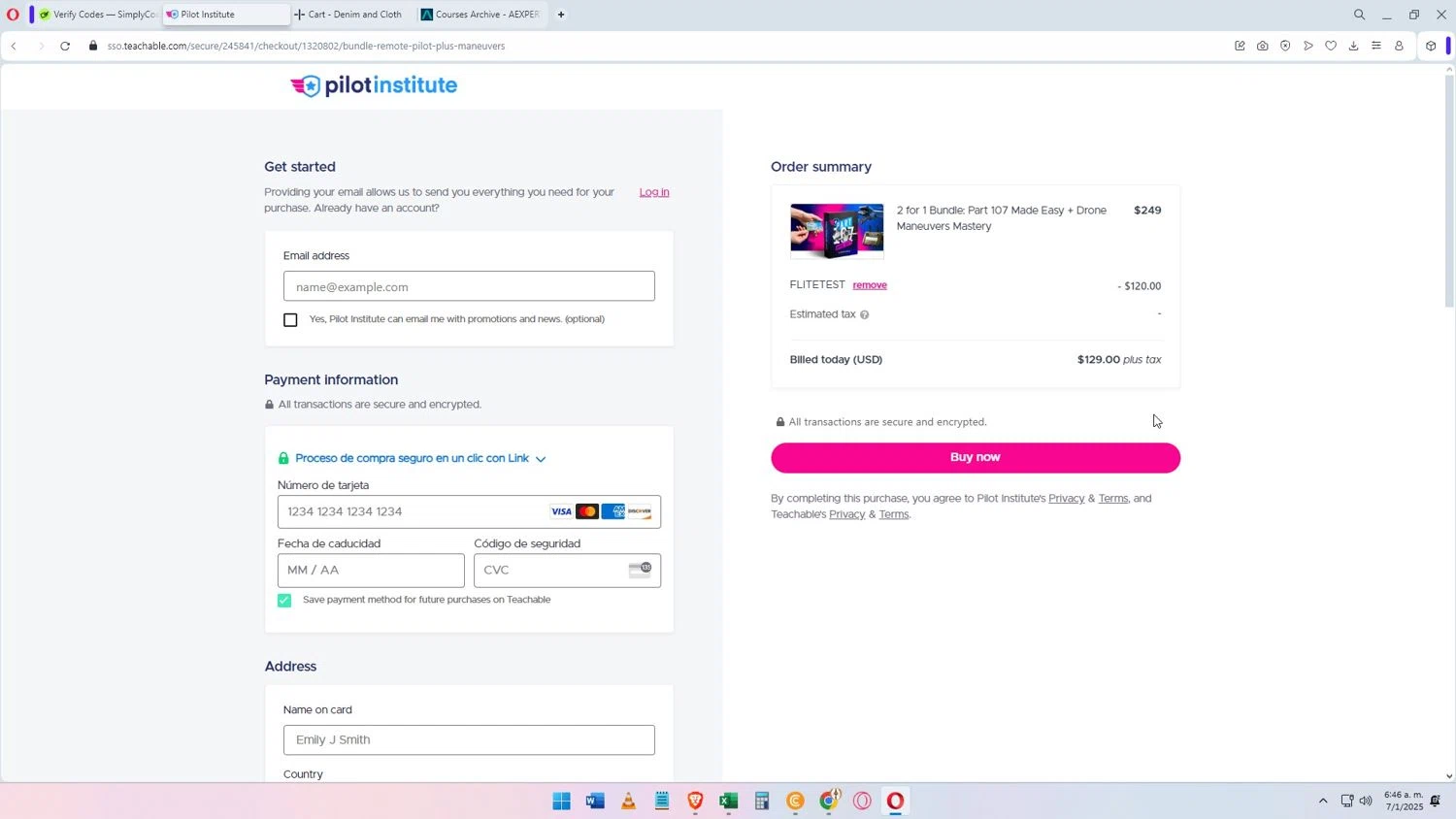This screenshot has height=819, width=1456.
Task: Launch Word from the taskbar
Action: click(x=595, y=801)
